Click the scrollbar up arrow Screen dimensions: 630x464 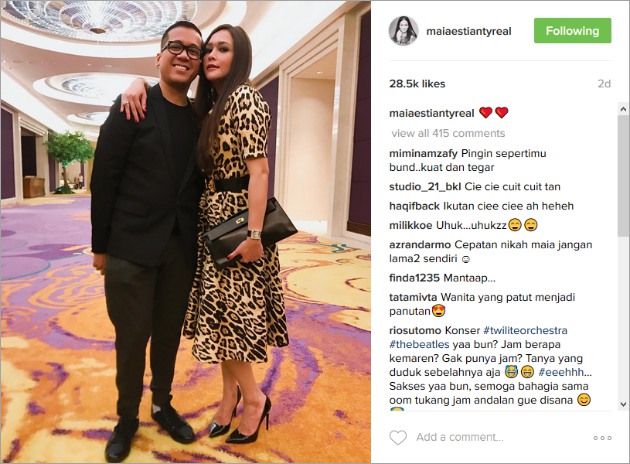point(623,109)
